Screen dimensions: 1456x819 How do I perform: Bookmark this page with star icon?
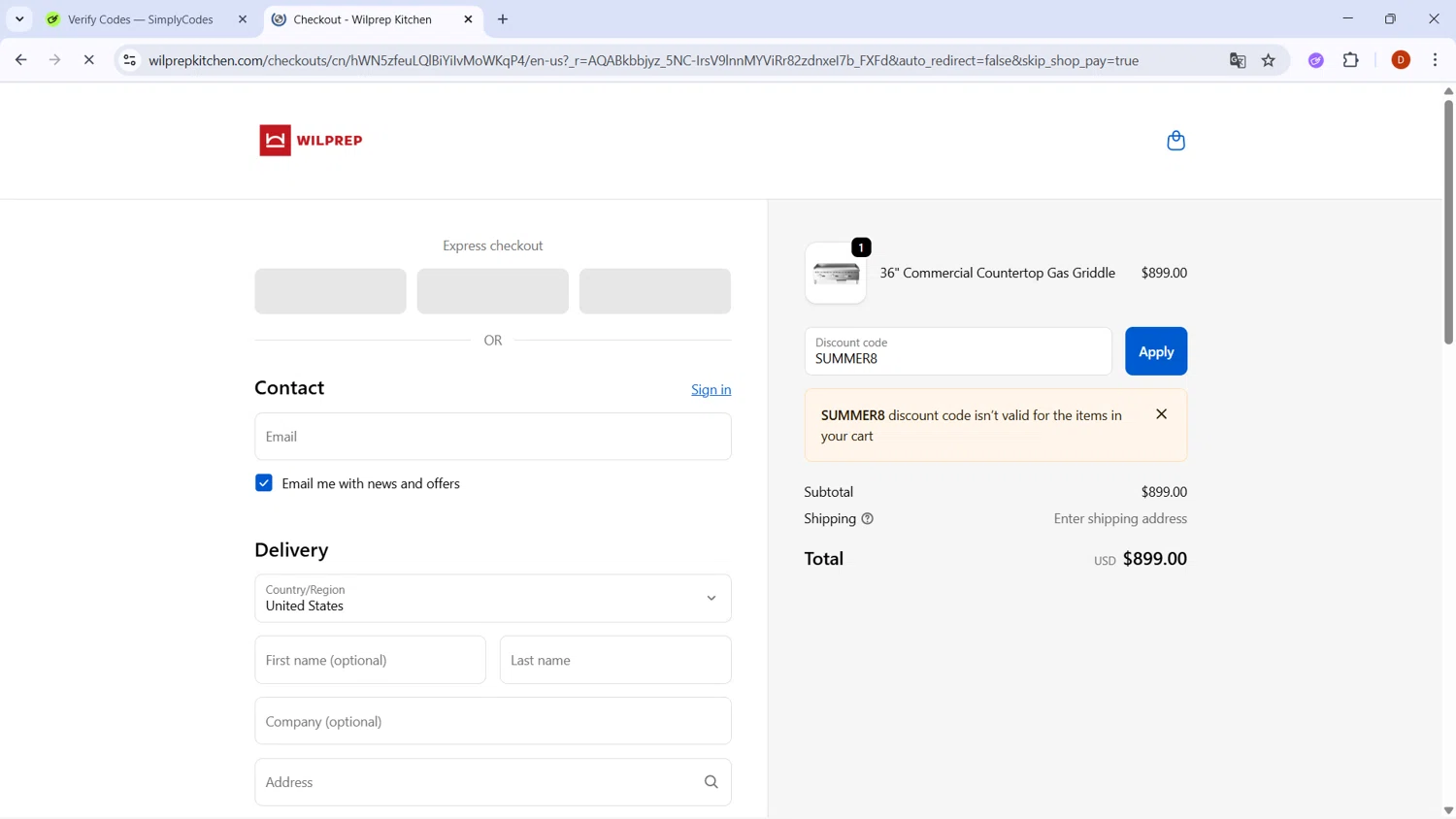1269,60
